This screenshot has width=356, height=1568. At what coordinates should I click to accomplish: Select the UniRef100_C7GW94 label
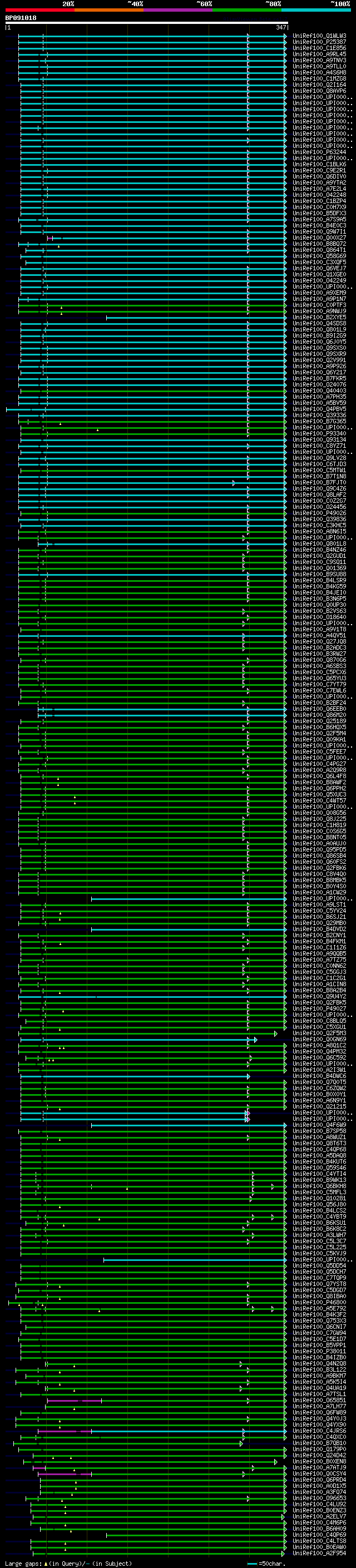[319, 1333]
